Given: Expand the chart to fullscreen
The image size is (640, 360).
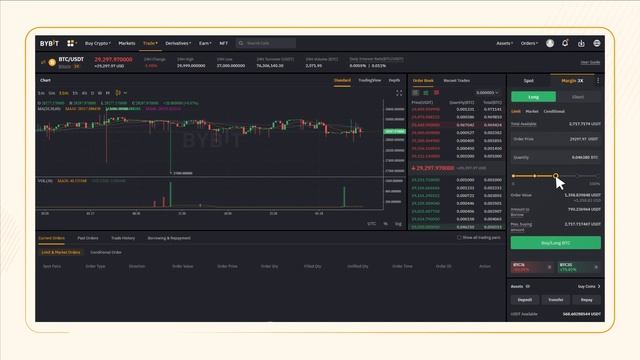Looking at the screenshot, I should (x=399, y=93).
